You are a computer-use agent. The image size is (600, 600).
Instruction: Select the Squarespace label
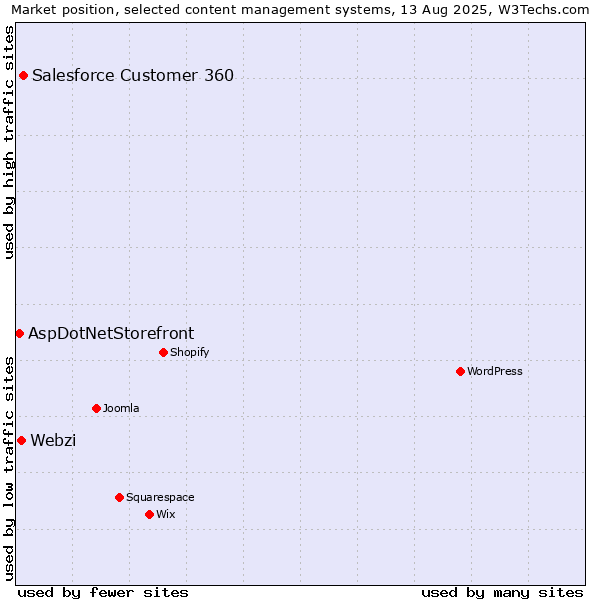pyautogui.click(x=160, y=497)
